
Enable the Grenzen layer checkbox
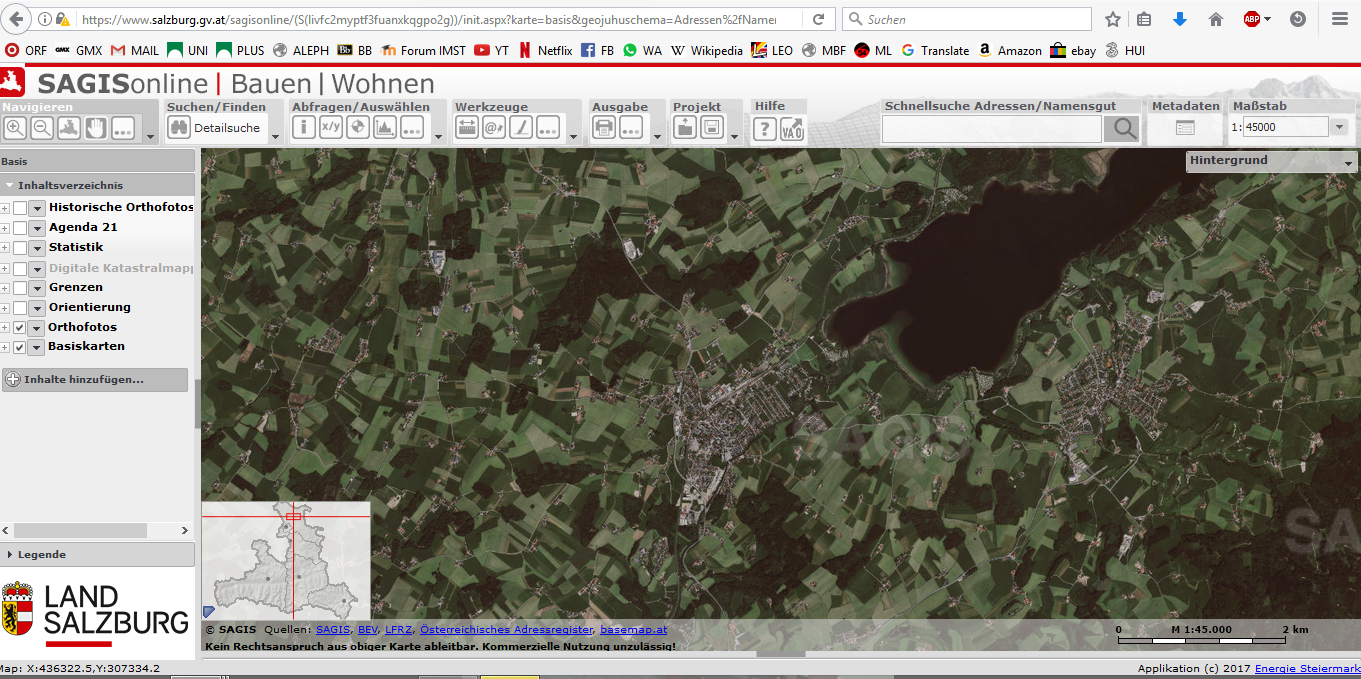[20, 287]
